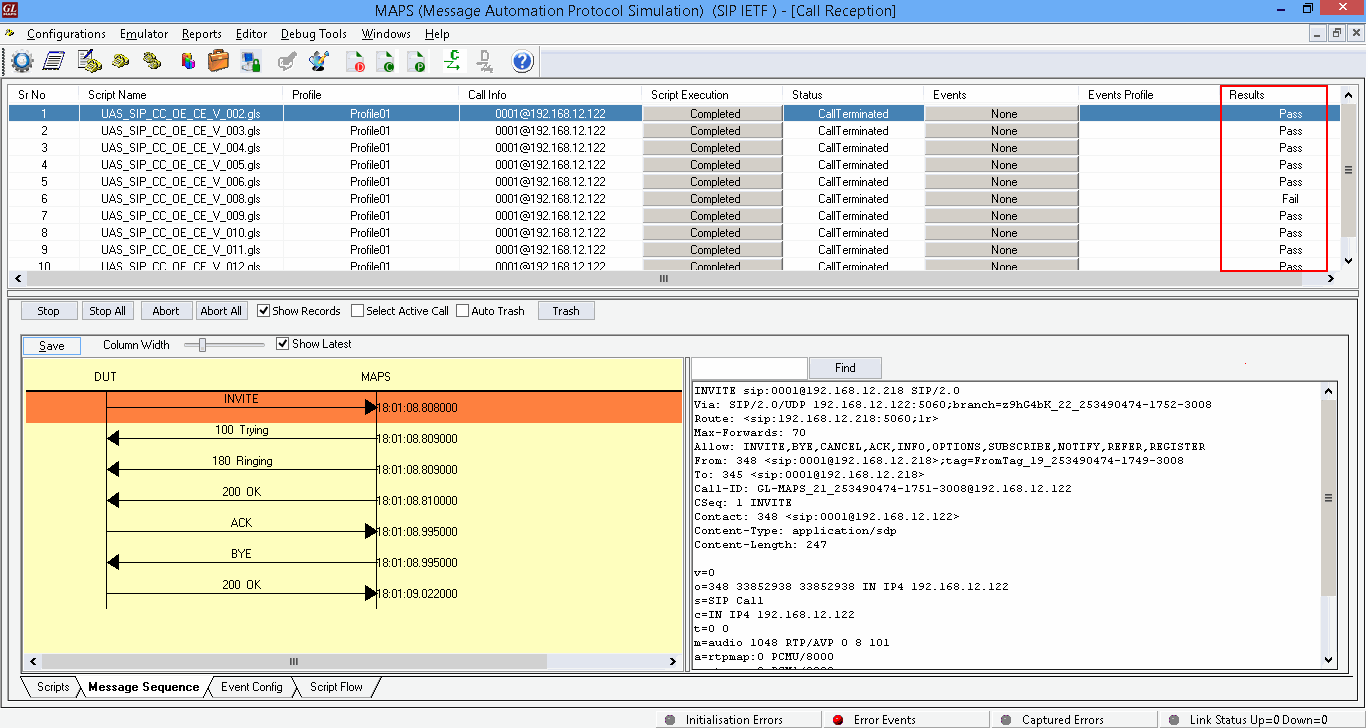Click the script table vertical scrollbar thumb

coord(1347,169)
